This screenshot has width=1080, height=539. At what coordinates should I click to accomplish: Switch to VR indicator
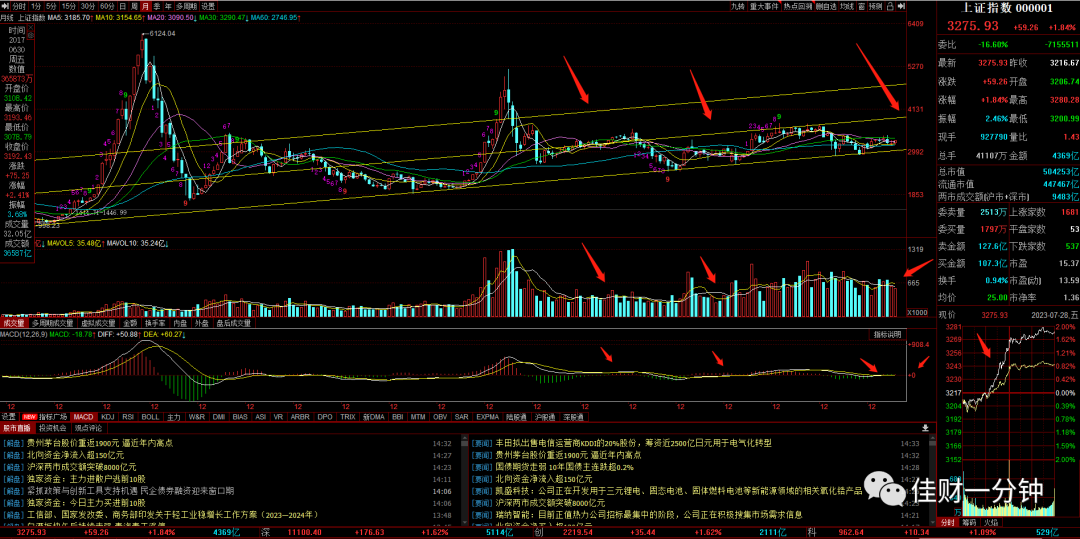278,417
